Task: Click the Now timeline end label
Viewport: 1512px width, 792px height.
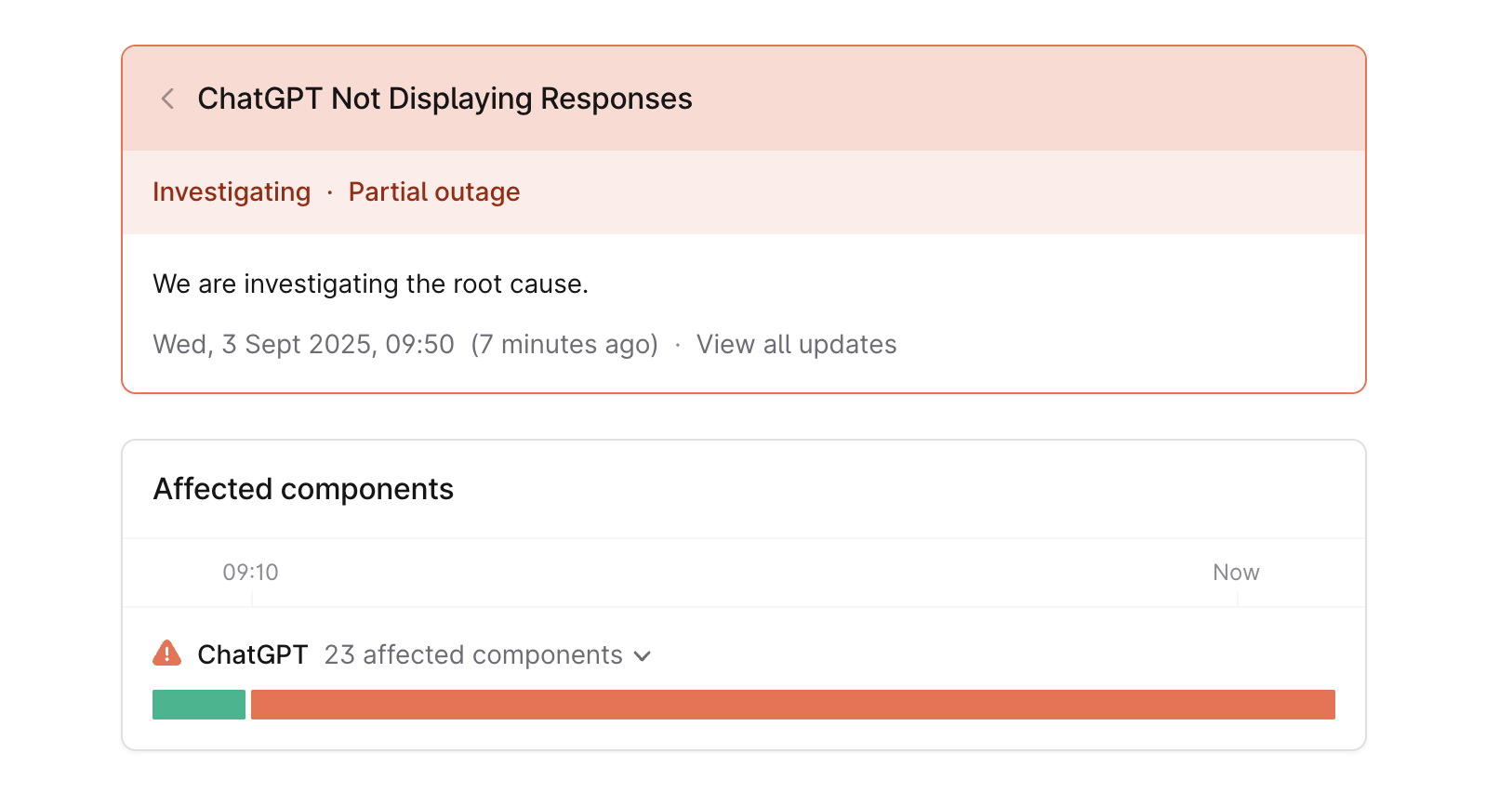Action: click(x=1236, y=573)
